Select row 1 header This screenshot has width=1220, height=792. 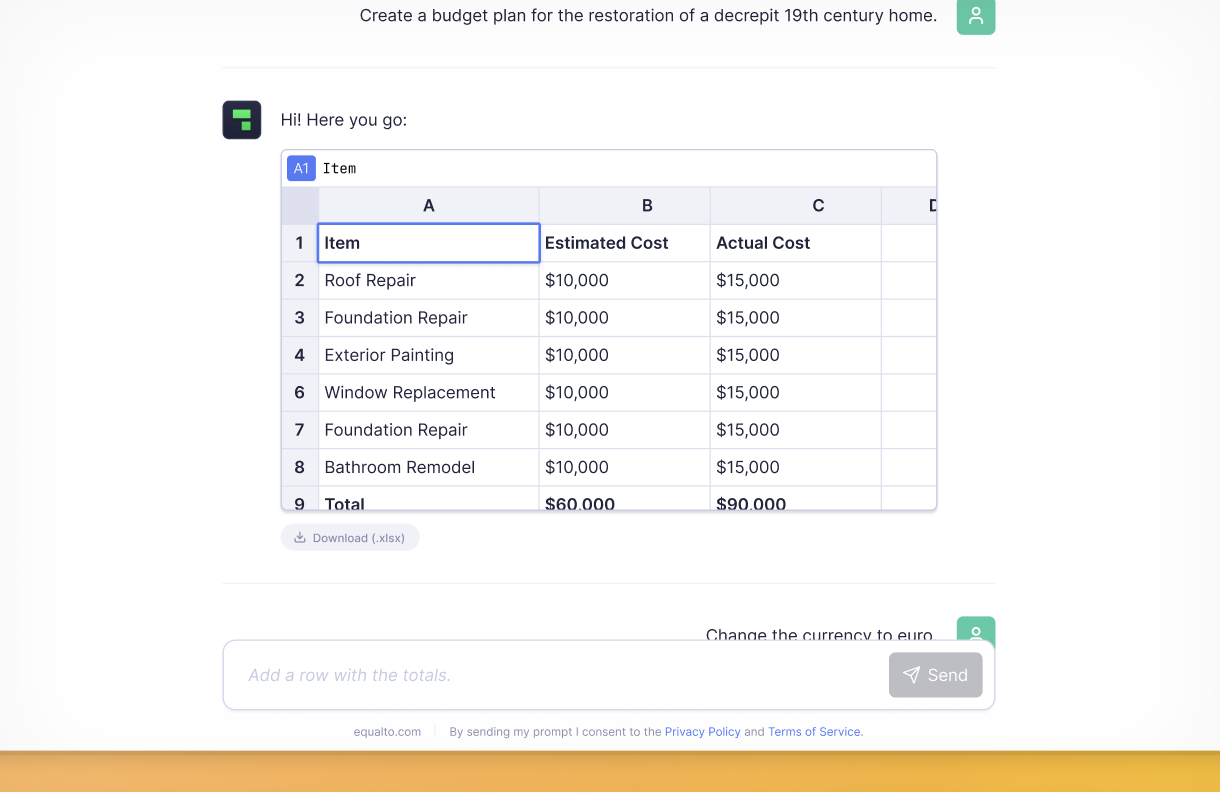pyautogui.click(x=300, y=243)
